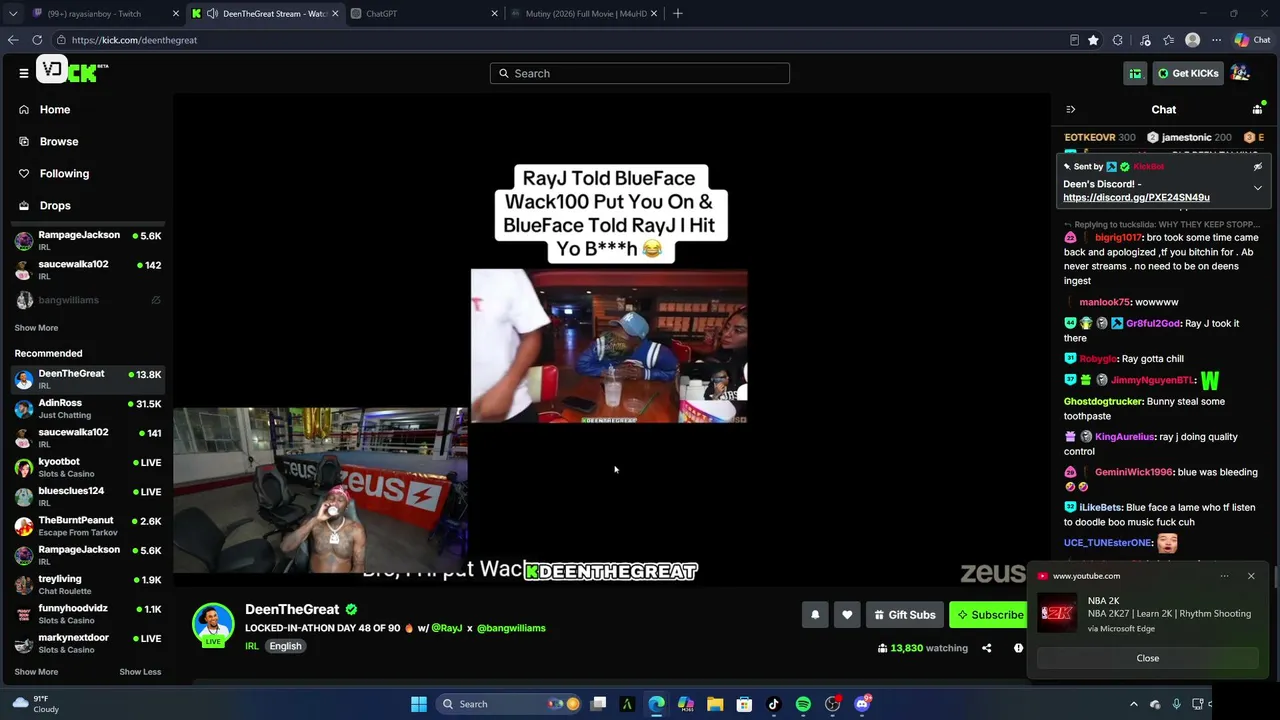Open chat users list icon
The width and height of the screenshot is (1280, 720).
[x=1257, y=109]
